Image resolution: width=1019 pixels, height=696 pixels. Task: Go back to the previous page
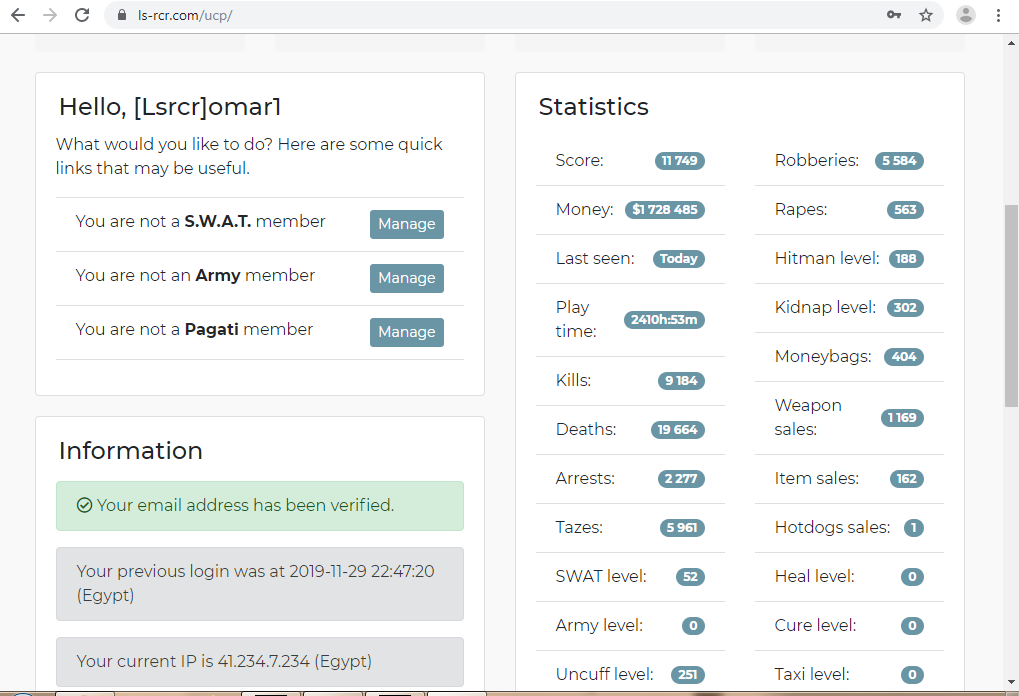tap(18, 15)
